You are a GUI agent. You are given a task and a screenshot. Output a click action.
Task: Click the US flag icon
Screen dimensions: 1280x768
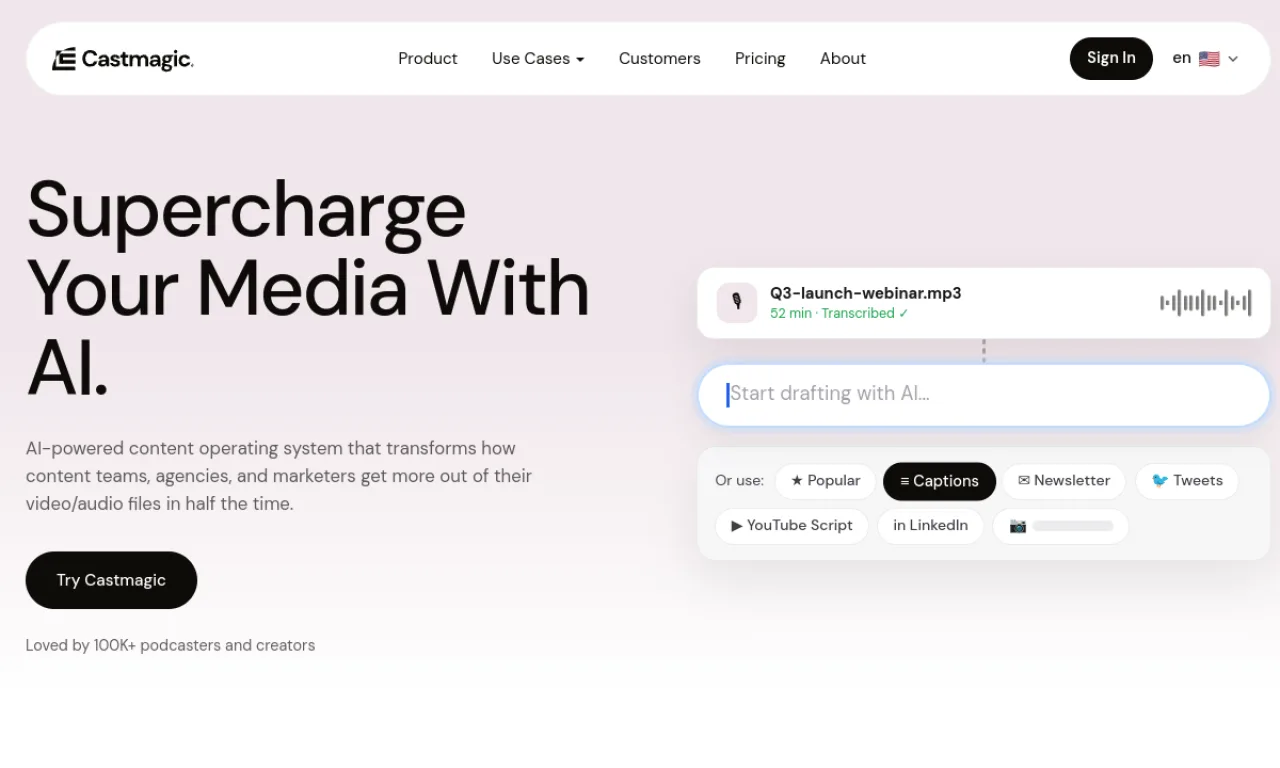tap(1209, 59)
